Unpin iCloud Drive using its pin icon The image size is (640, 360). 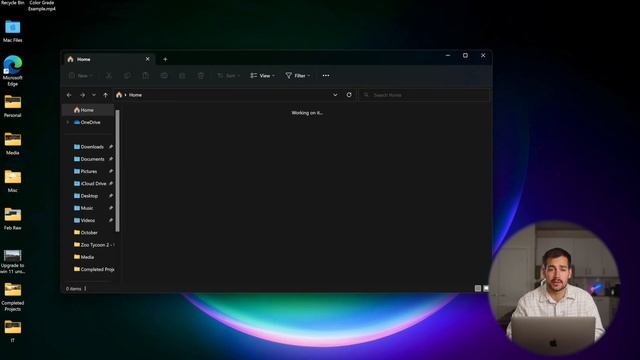point(111,183)
